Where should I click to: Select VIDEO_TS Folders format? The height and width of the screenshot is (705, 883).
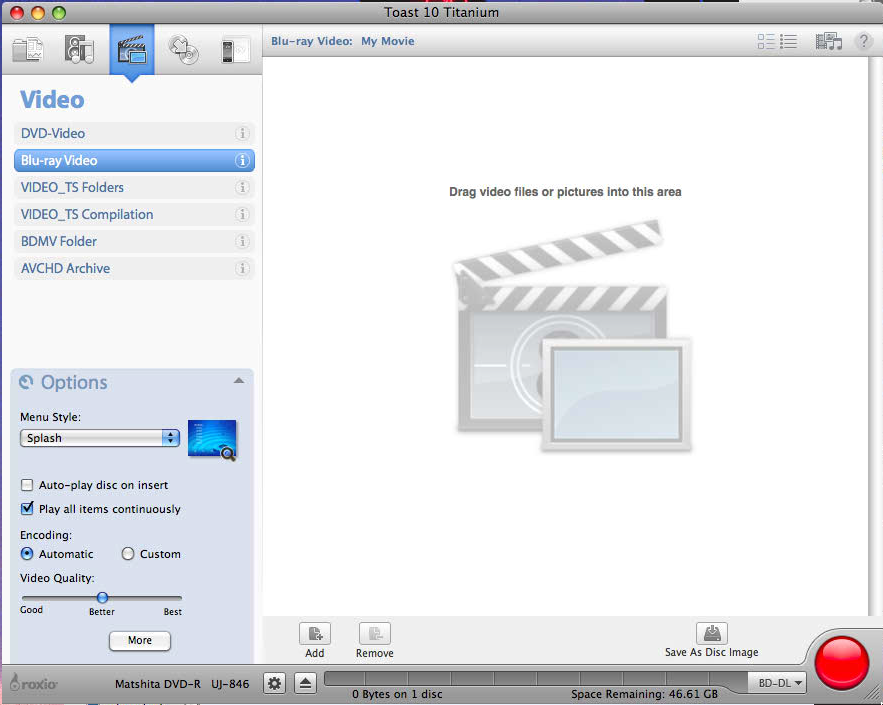(134, 188)
